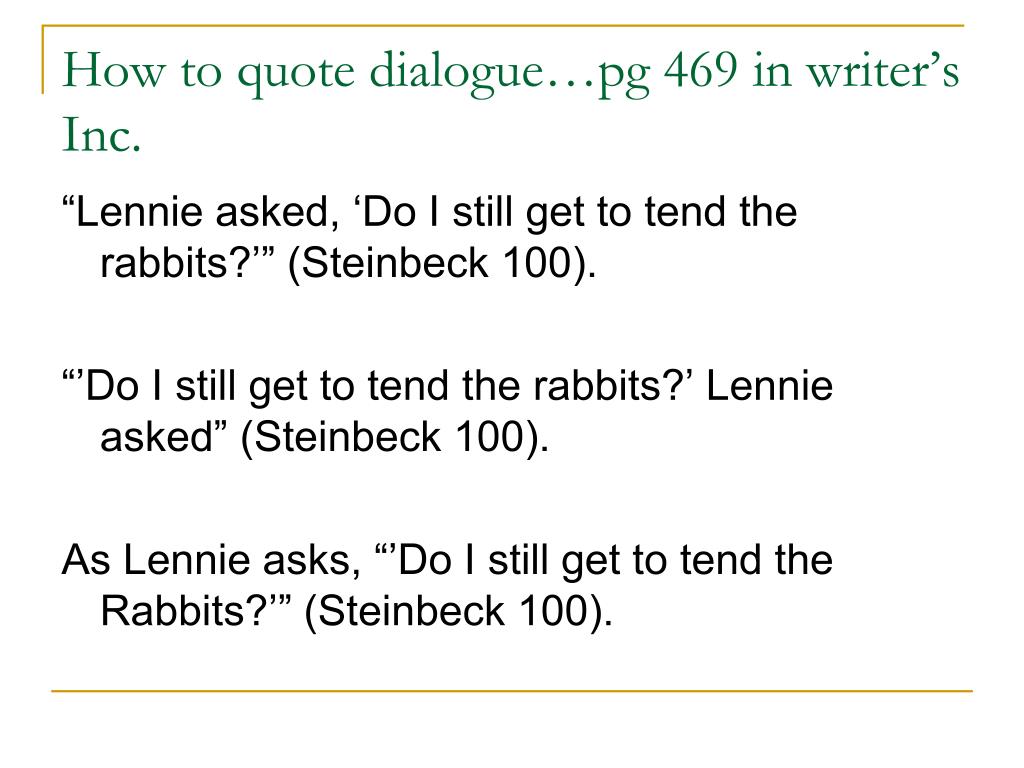
Task: Click the word "asked" before the second citation
Action: [x=156, y=436]
